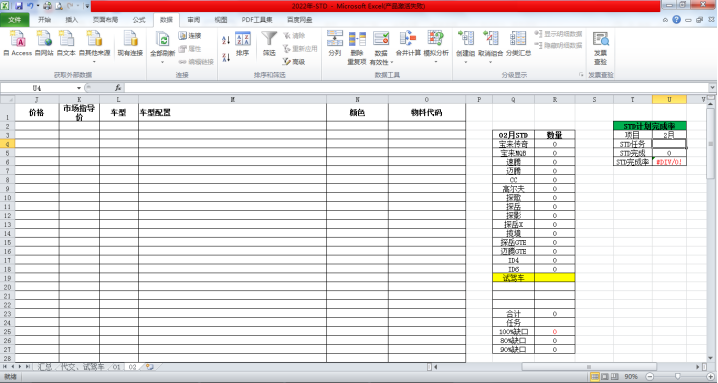Image resolution: width=718 pixels, height=383 pixels.
Task: Import data from Access
Action: point(17,44)
